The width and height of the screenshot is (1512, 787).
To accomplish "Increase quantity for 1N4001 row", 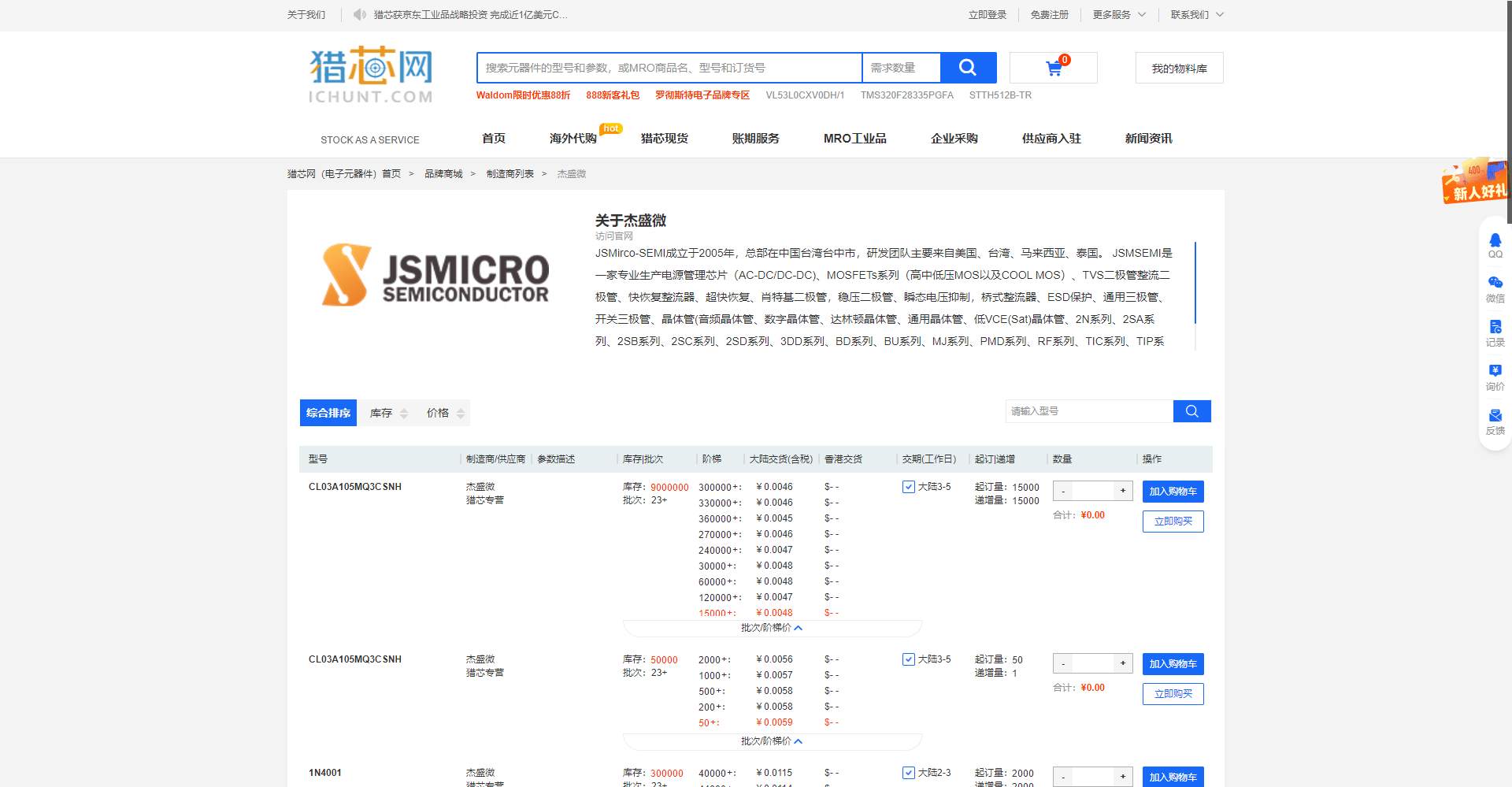I will 1122,777.
